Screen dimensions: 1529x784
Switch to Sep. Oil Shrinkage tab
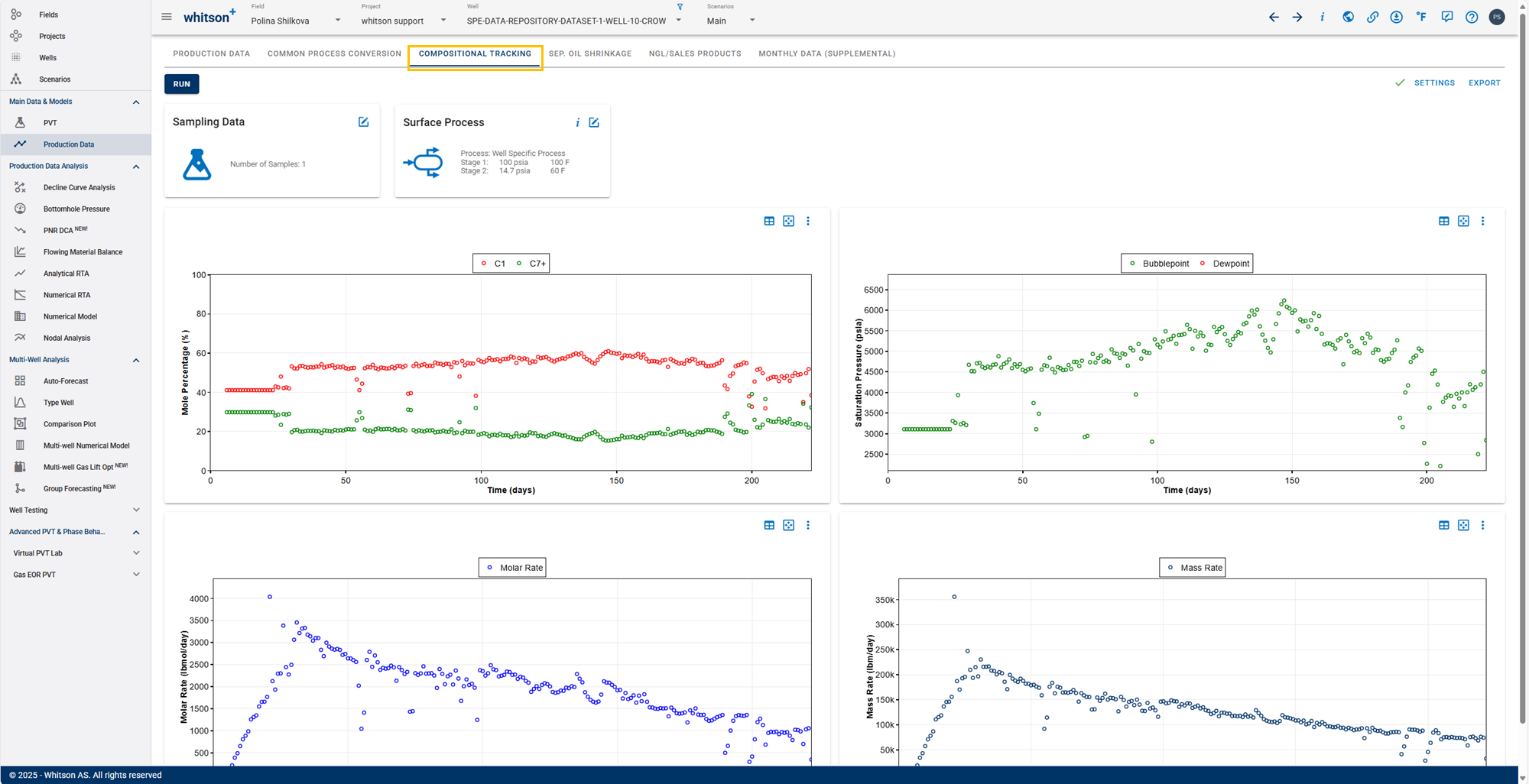click(x=590, y=53)
